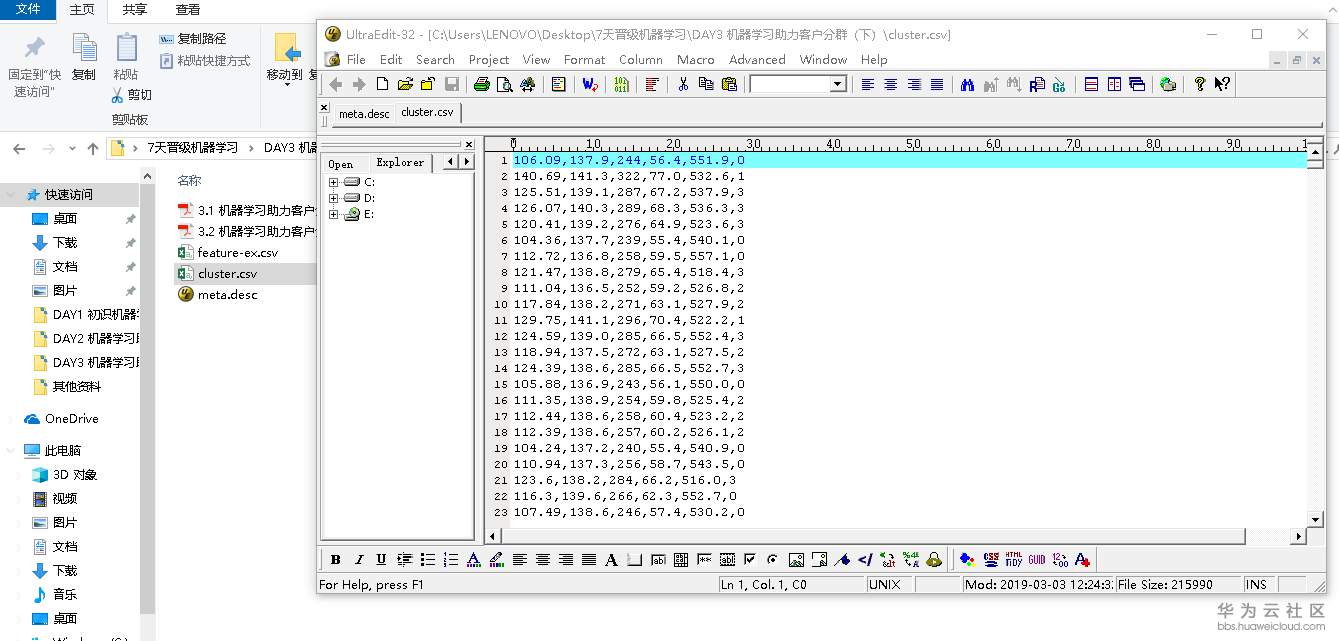Screen dimensions: 1339x641
Task: Click the Paste clipboard icon in UltraEdit
Action: [x=729, y=84]
